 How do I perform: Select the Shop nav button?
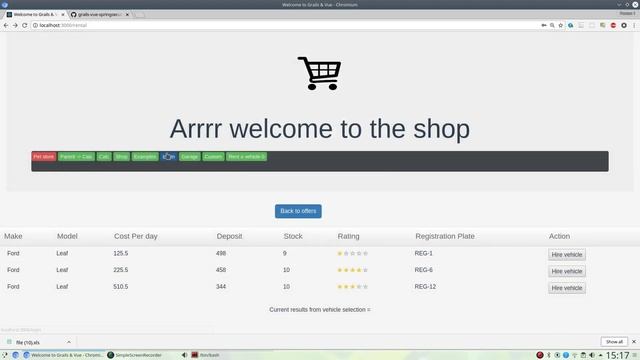coord(121,157)
